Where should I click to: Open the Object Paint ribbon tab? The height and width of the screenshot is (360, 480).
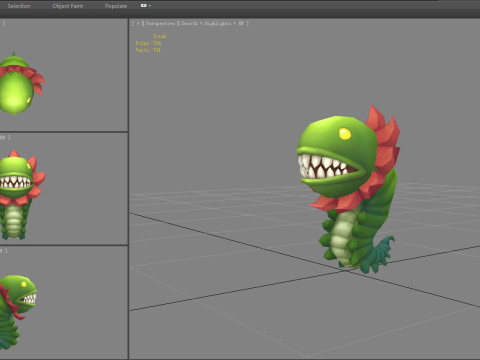point(68,6)
